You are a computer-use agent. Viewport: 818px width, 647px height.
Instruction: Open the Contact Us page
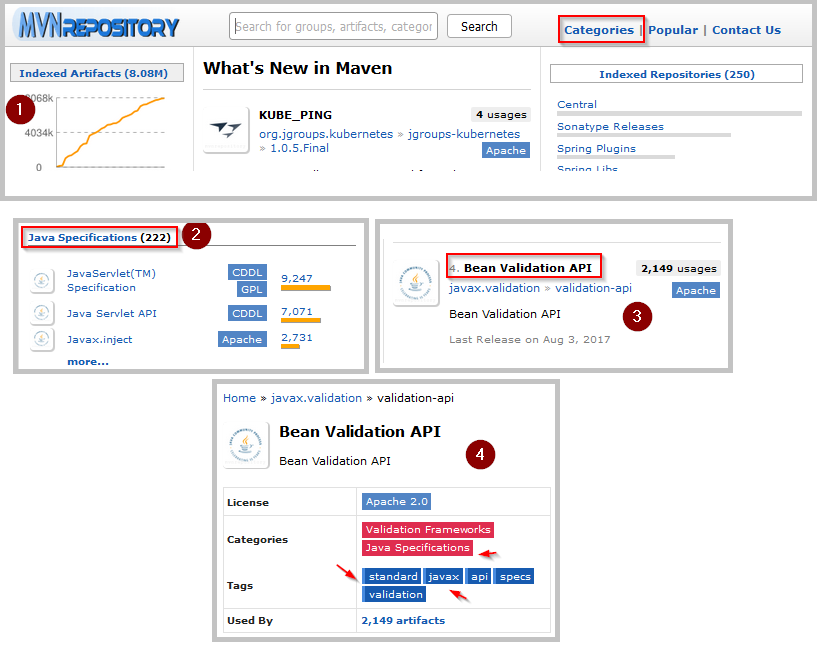747,30
